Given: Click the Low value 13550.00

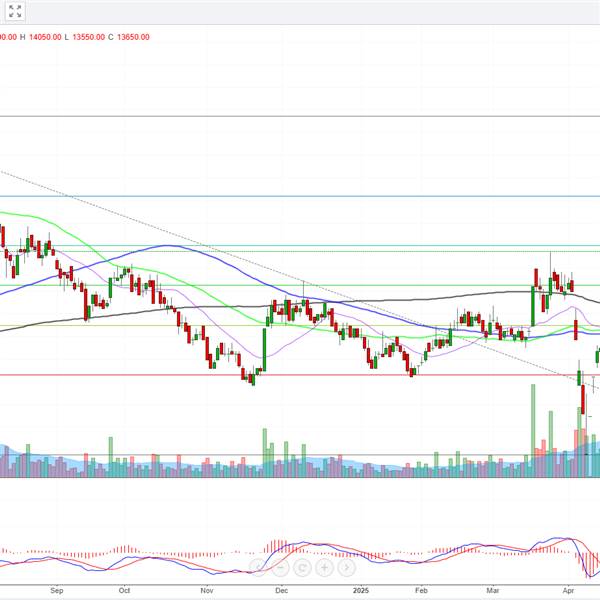Looking at the screenshot, I should click(x=88, y=37).
